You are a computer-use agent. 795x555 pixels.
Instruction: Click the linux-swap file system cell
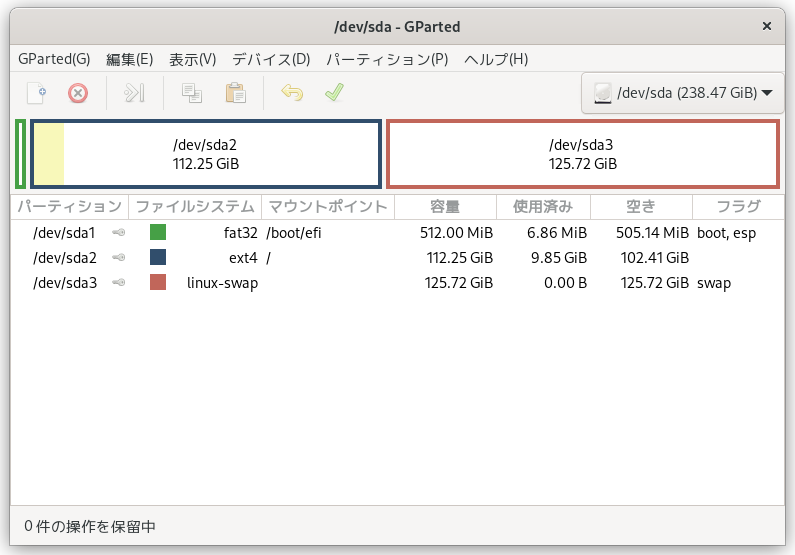pyautogui.click(x=223, y=283)
